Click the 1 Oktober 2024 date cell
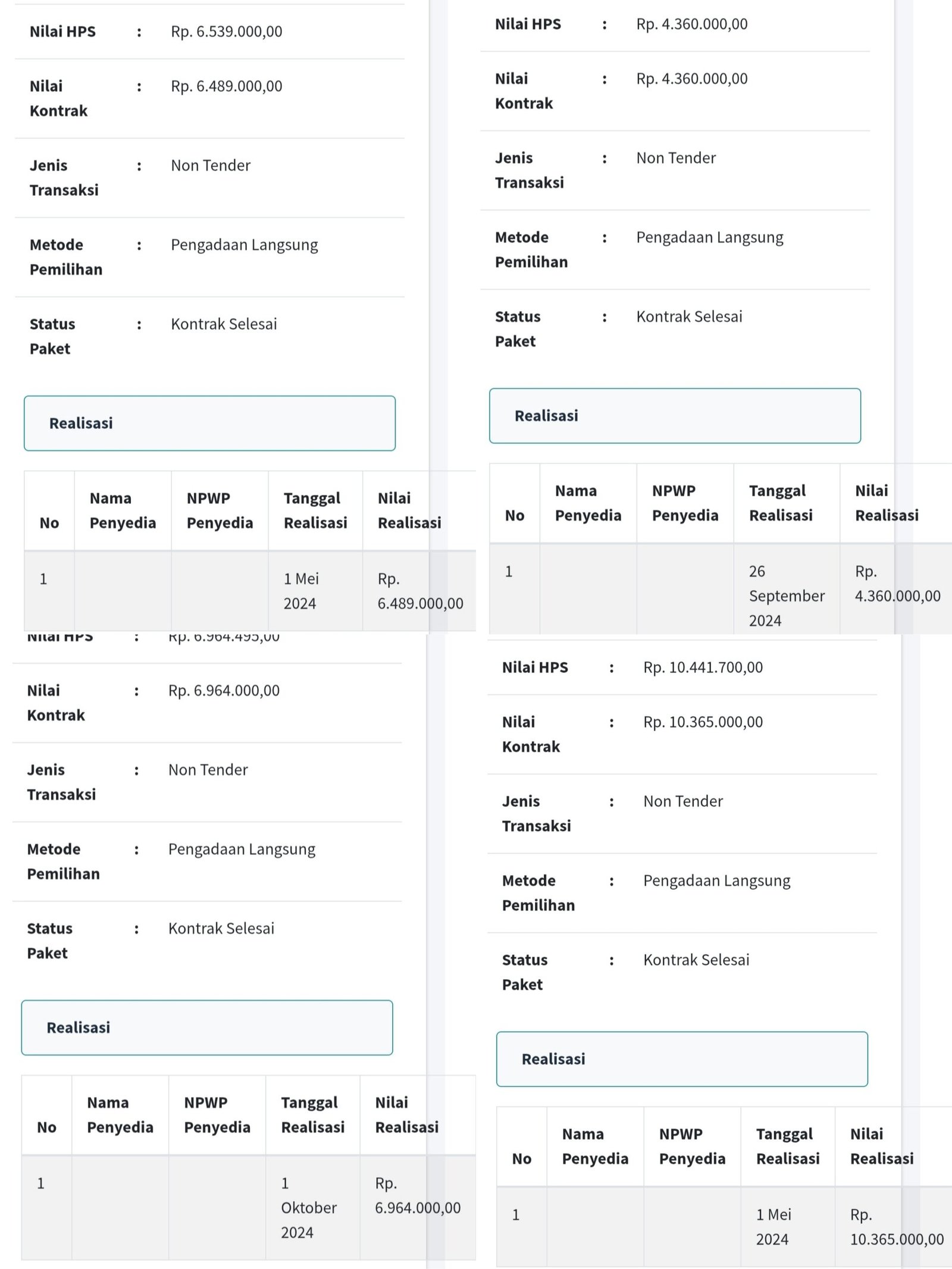The height and width of the screenshot is (1269, 952). [308, 1207]
